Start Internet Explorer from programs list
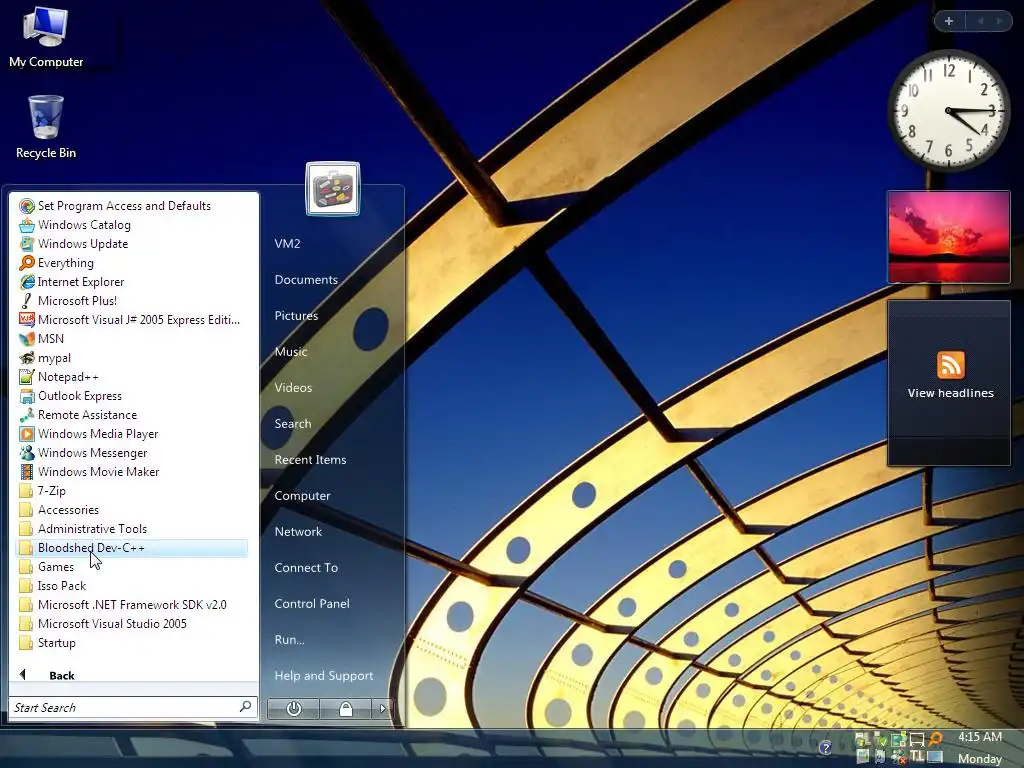 pyautogui.click(x=131, y=281)
